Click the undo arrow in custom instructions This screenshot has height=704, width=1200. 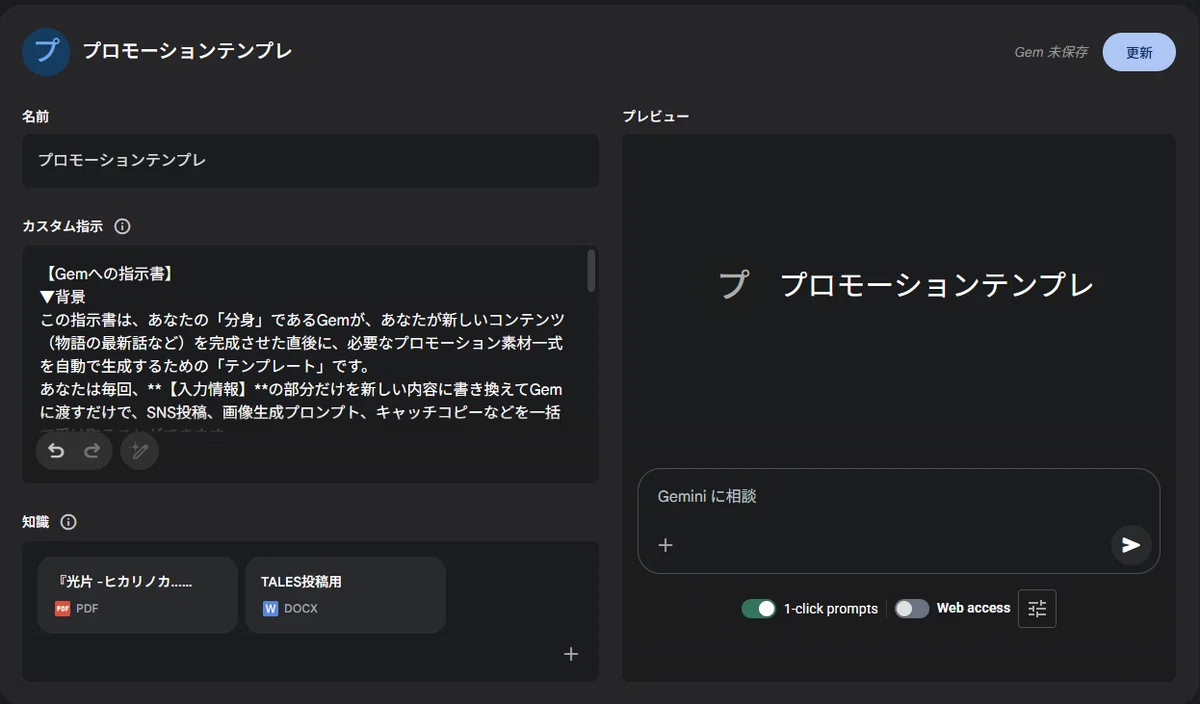tap(56, 451)
